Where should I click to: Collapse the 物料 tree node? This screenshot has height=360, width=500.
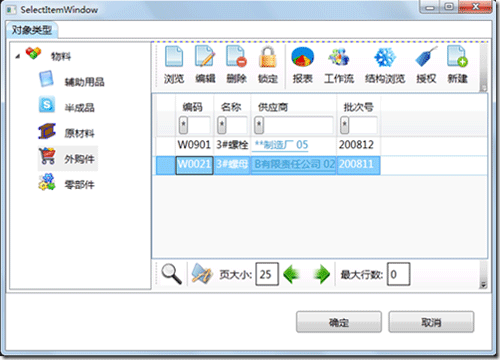[18, 56]
